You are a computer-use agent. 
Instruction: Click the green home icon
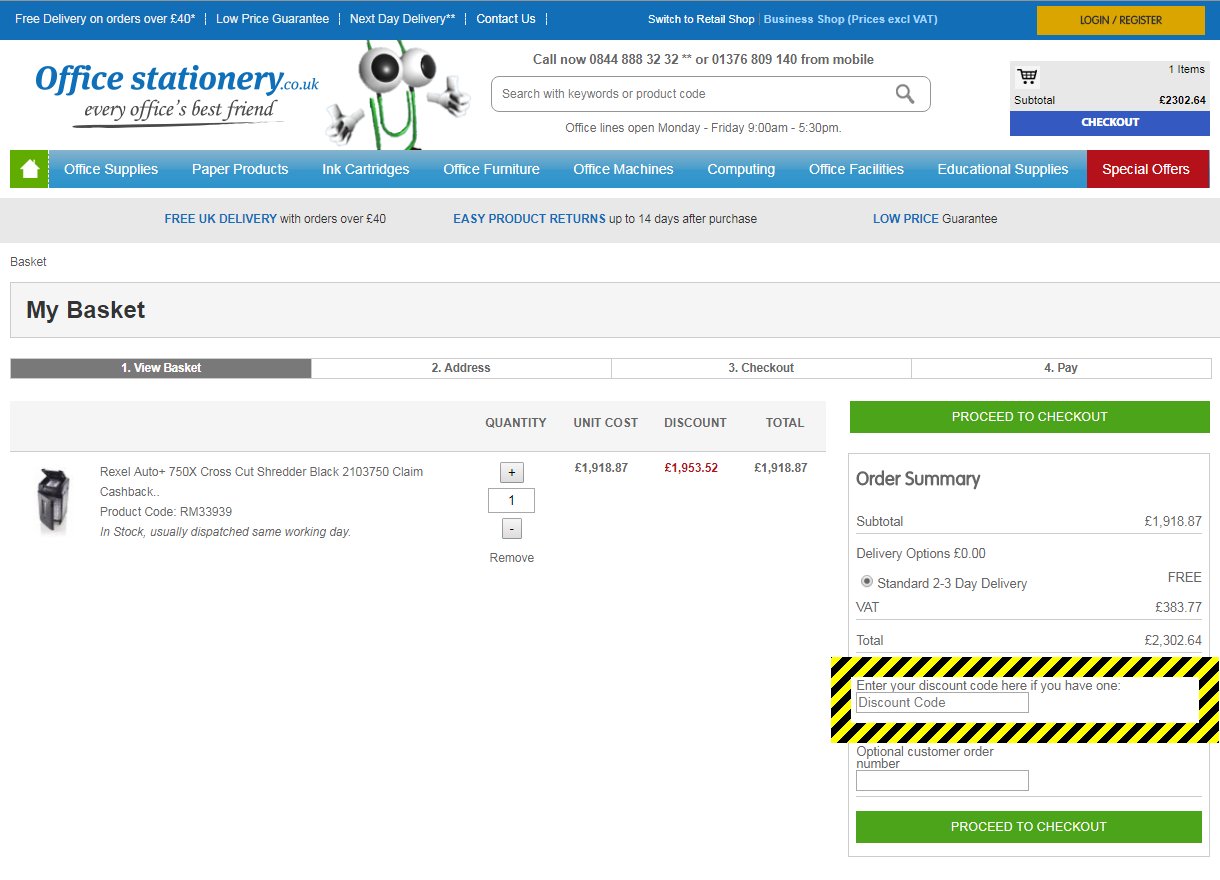click(29, 169)
